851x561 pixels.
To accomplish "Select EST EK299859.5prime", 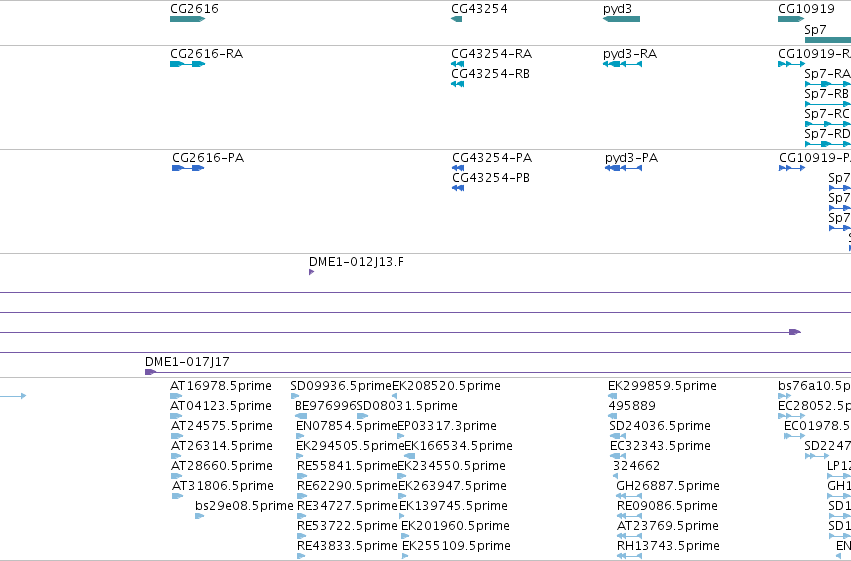I will click(662, 386).
